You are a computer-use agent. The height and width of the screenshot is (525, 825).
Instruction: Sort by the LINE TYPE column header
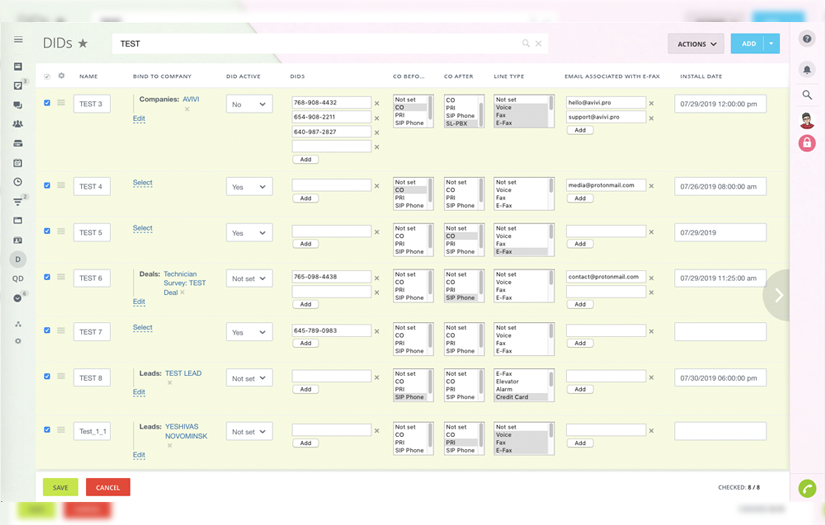coord(508,76)
